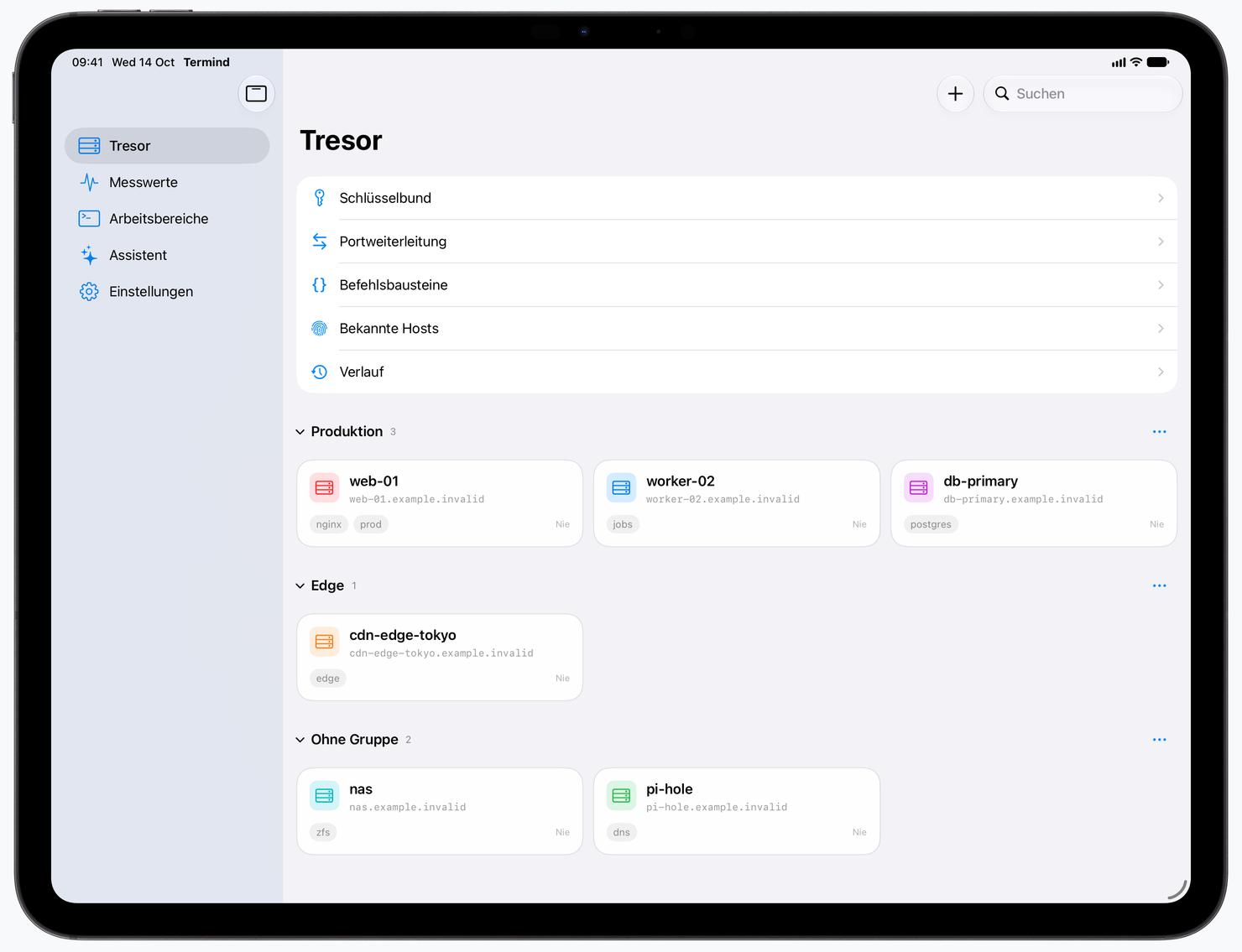The width and height of the screenshot is (1242, 952).
Task: Click the braces icon beside Befehlsbausteine
Action: click(320, 285)
